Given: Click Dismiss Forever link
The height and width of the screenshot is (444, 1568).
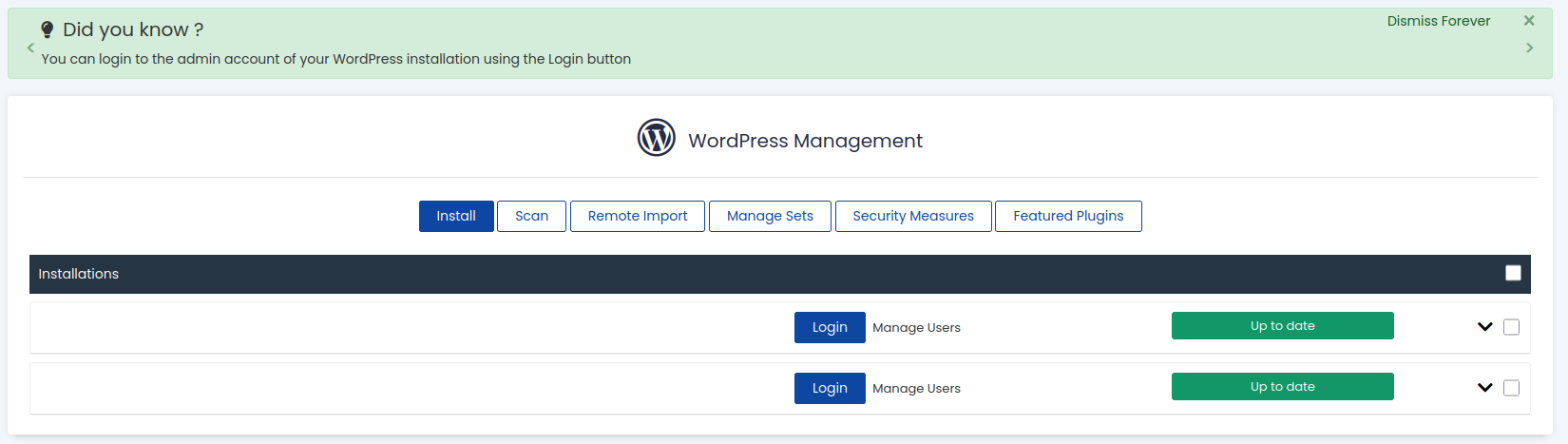Looking at the screenshot, I should pyautogui.click(x=1438, y=21).
